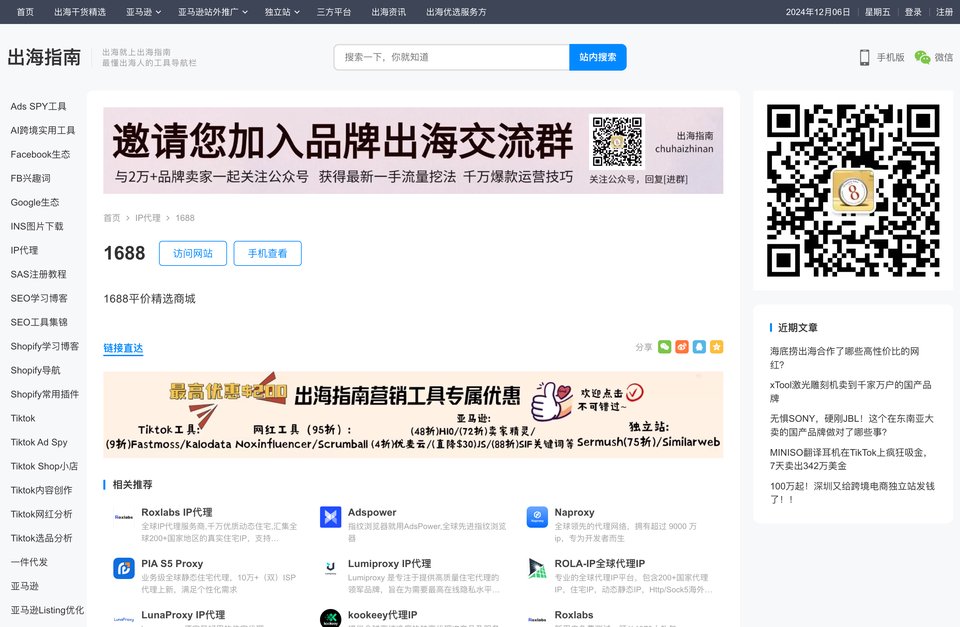The height and width of the screenshot is (627, 960).
Task: Open the 出海指南 site logo
Action: (44, 58)
